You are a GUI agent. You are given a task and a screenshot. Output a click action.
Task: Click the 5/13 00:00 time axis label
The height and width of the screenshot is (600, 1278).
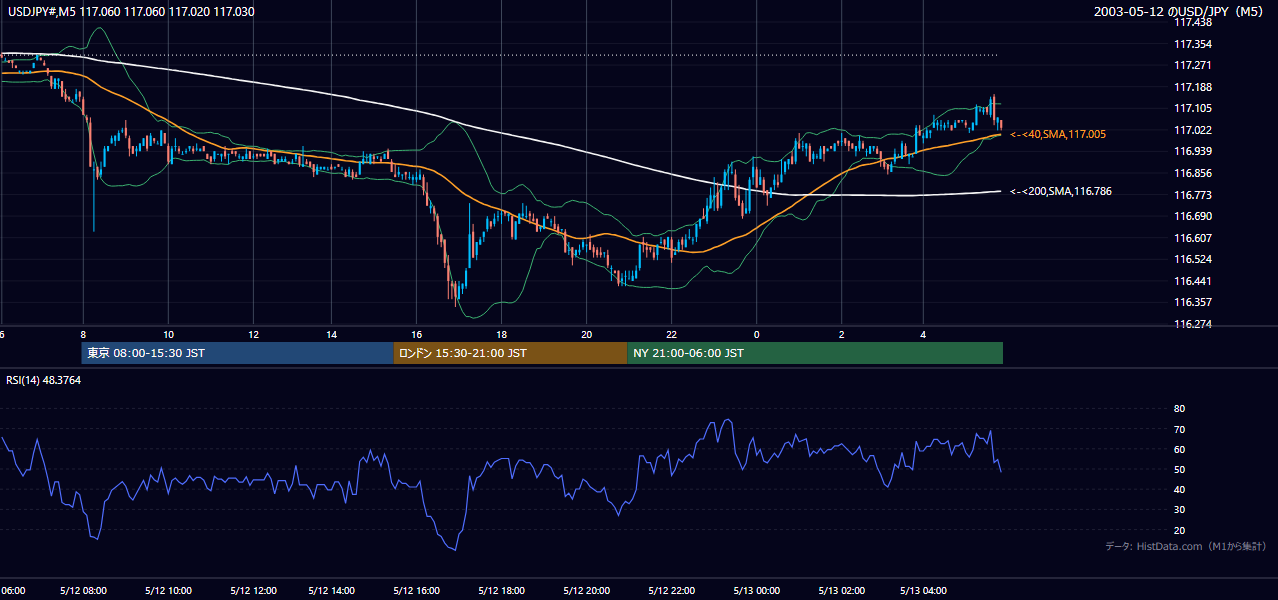point(756,590)
